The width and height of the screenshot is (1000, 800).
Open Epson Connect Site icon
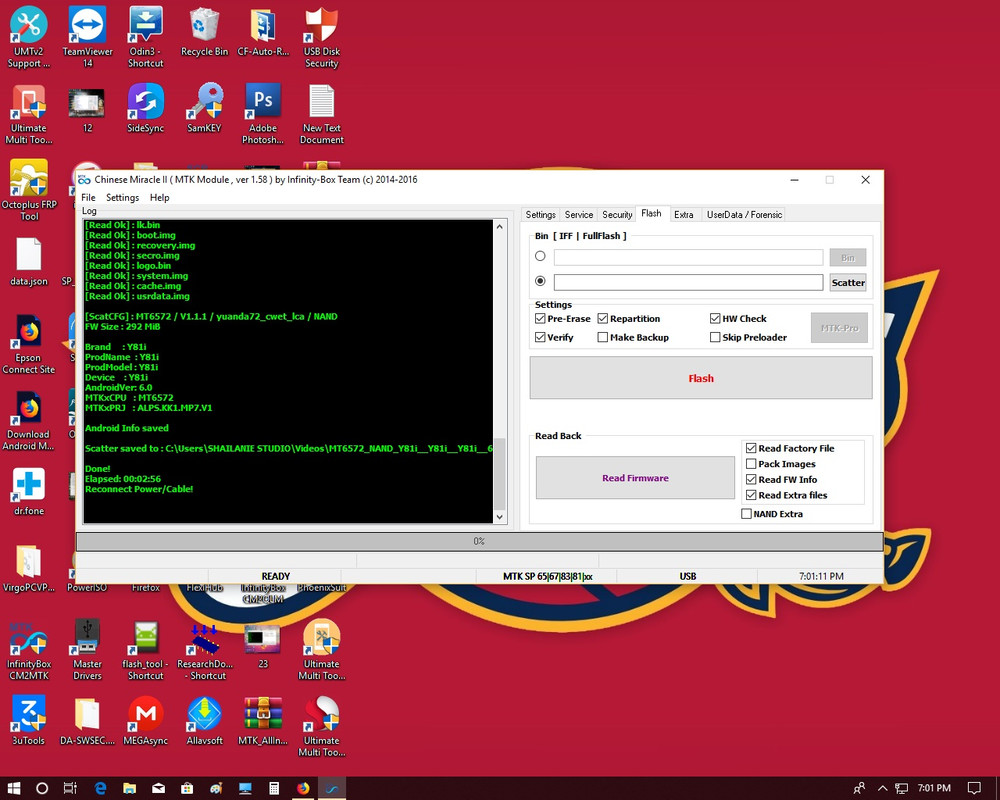29,343
